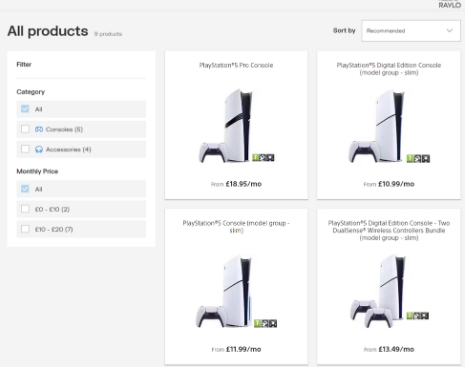
Task: Click badge icons on PS5 Console slim image
Action: click(265, 323)
